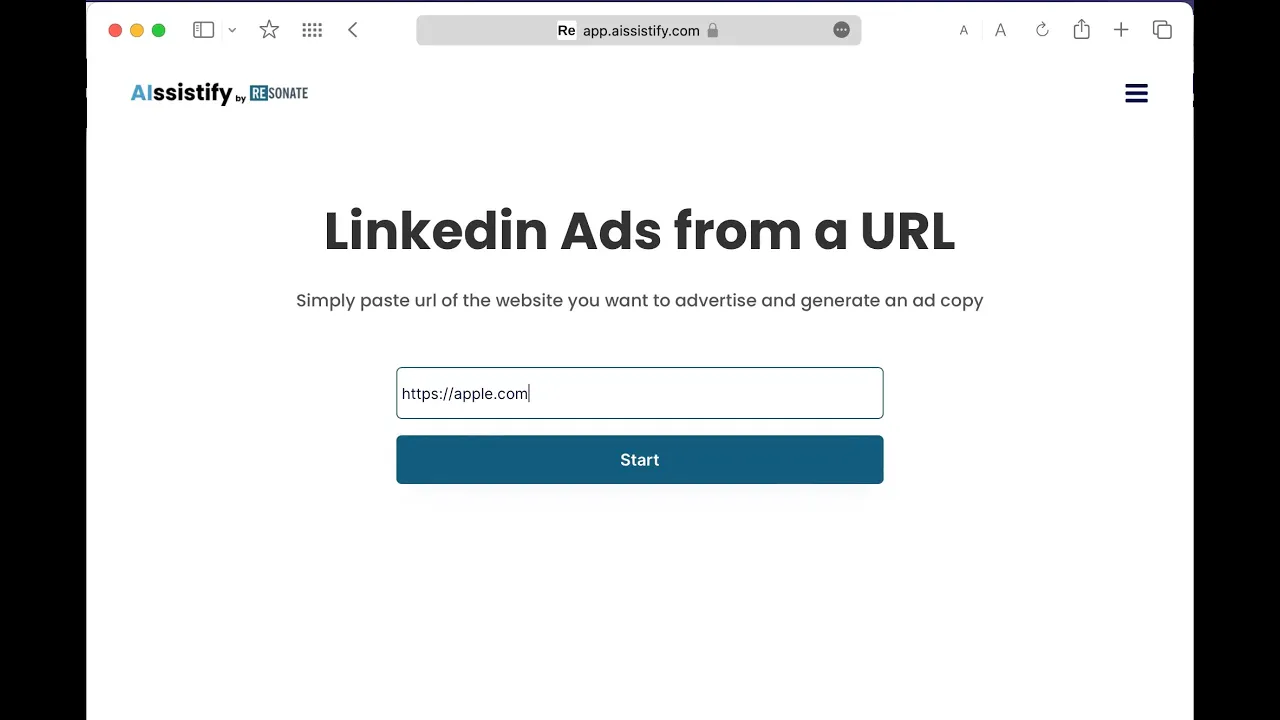The height and width of the screenshot is (720, 1280).
Task: Increase text size with large A
Action: tap(1000, 30)
